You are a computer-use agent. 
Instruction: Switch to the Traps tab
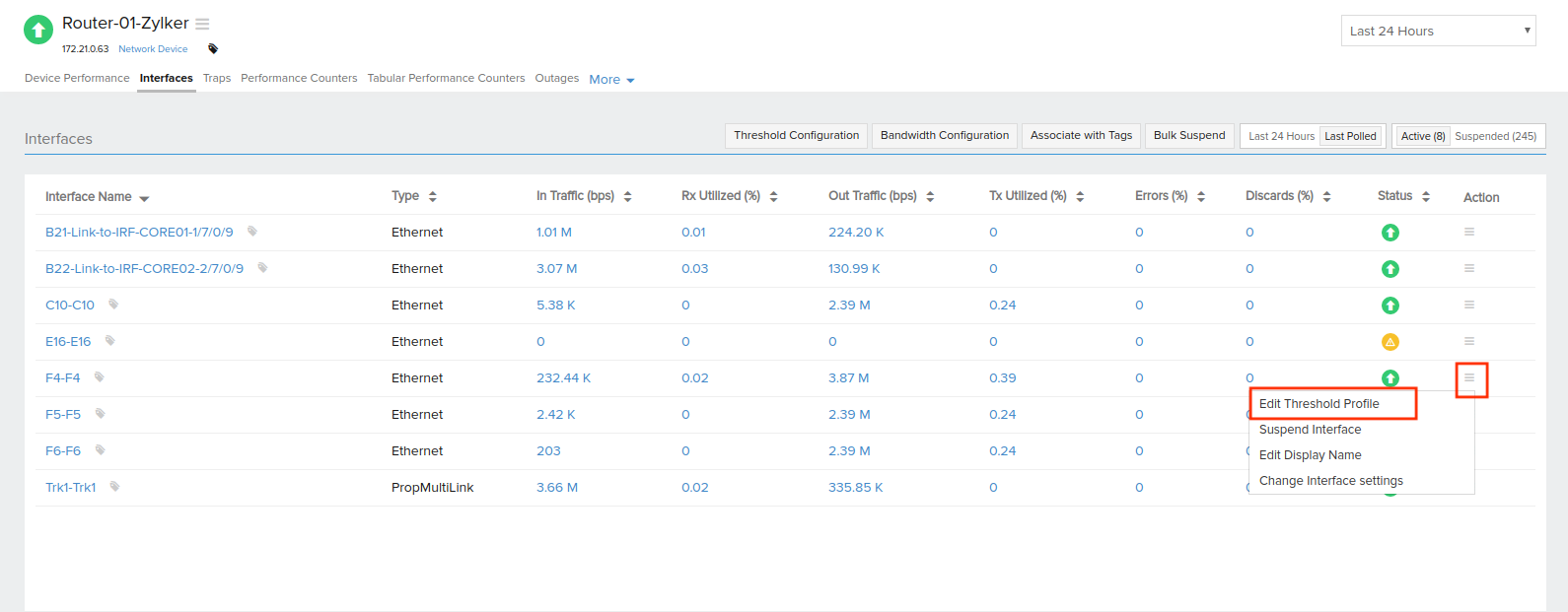pyautogui.click(x=217, y=78)
